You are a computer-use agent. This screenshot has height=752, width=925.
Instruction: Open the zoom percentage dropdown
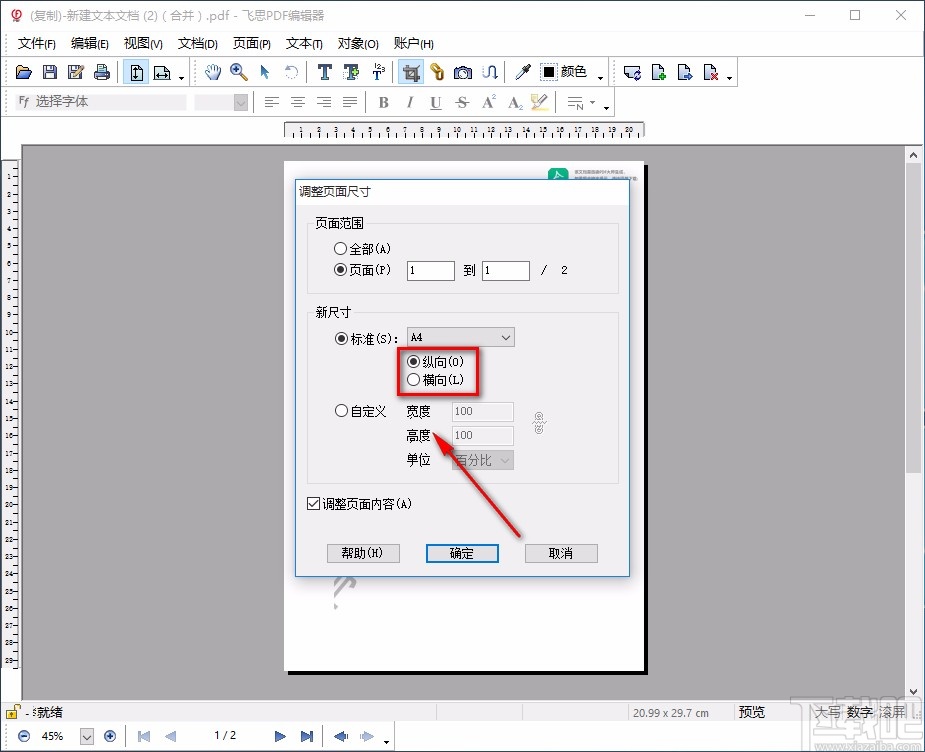click(87, 735)
